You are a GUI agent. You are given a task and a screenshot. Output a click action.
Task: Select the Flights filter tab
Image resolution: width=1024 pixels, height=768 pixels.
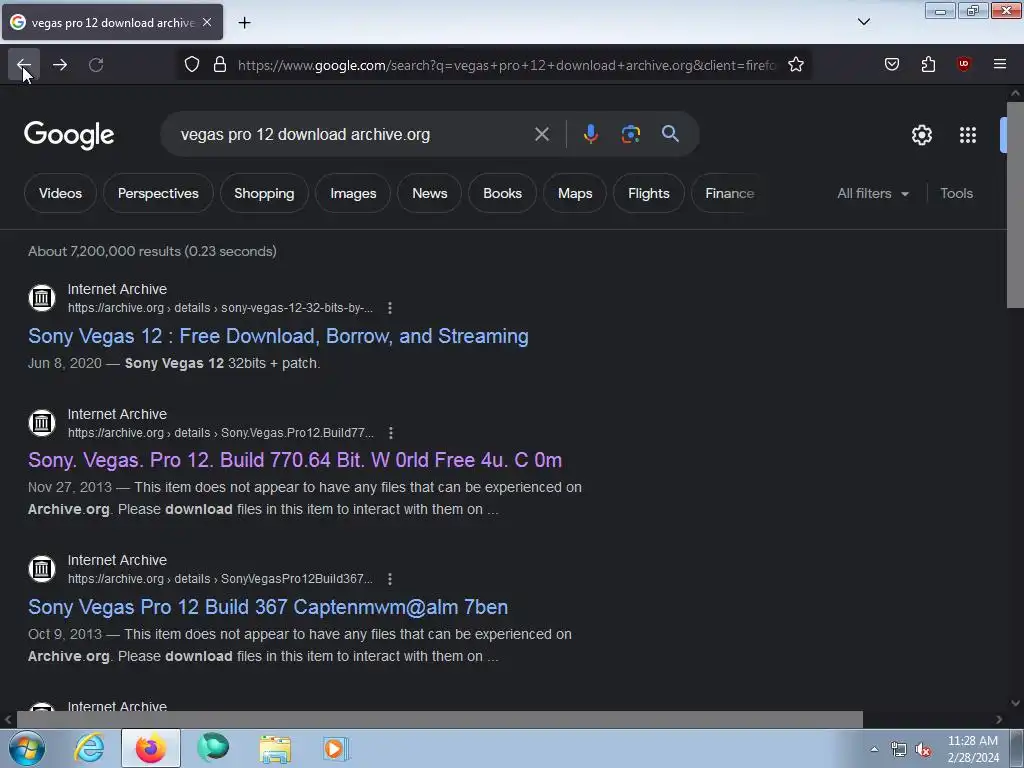(x=648, y=193)
